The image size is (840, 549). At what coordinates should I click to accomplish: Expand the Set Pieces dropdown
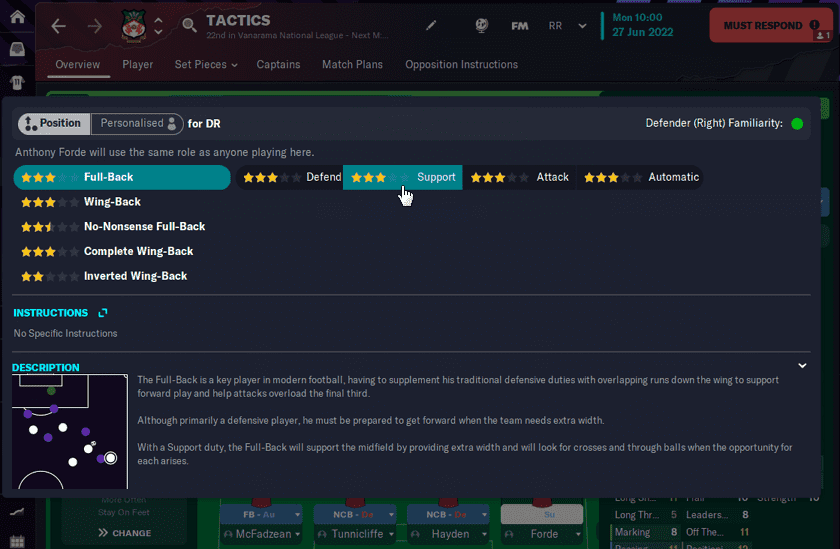pyautogui.click(x=206, y=65)
